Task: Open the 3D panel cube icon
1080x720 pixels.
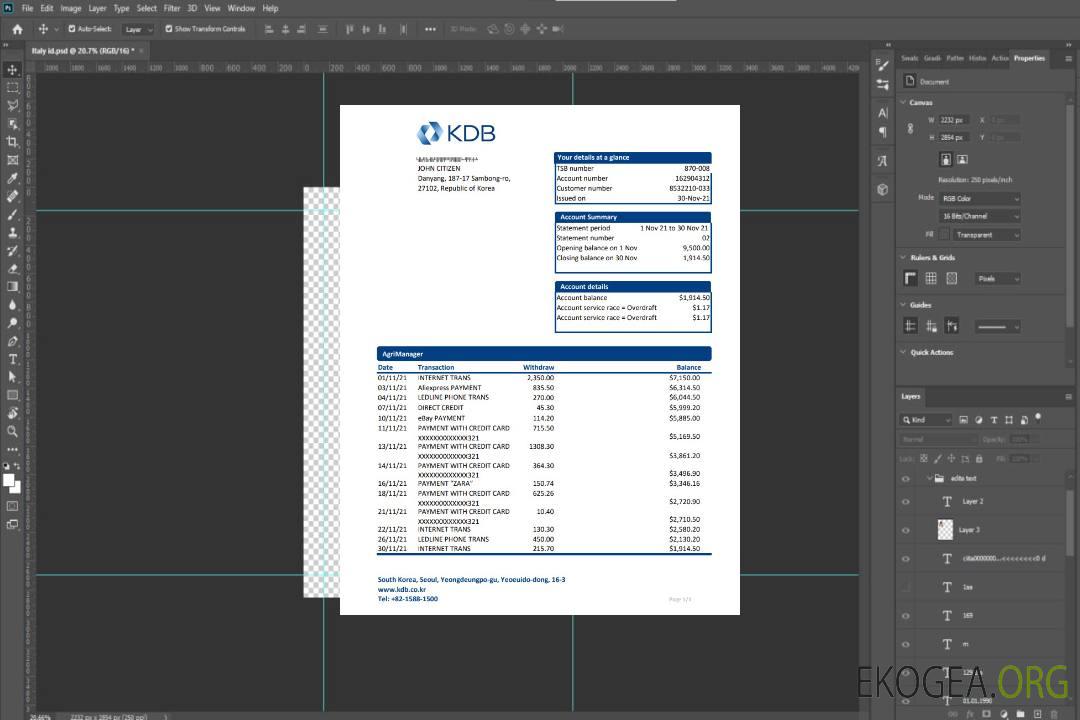Action: [883, 189]
